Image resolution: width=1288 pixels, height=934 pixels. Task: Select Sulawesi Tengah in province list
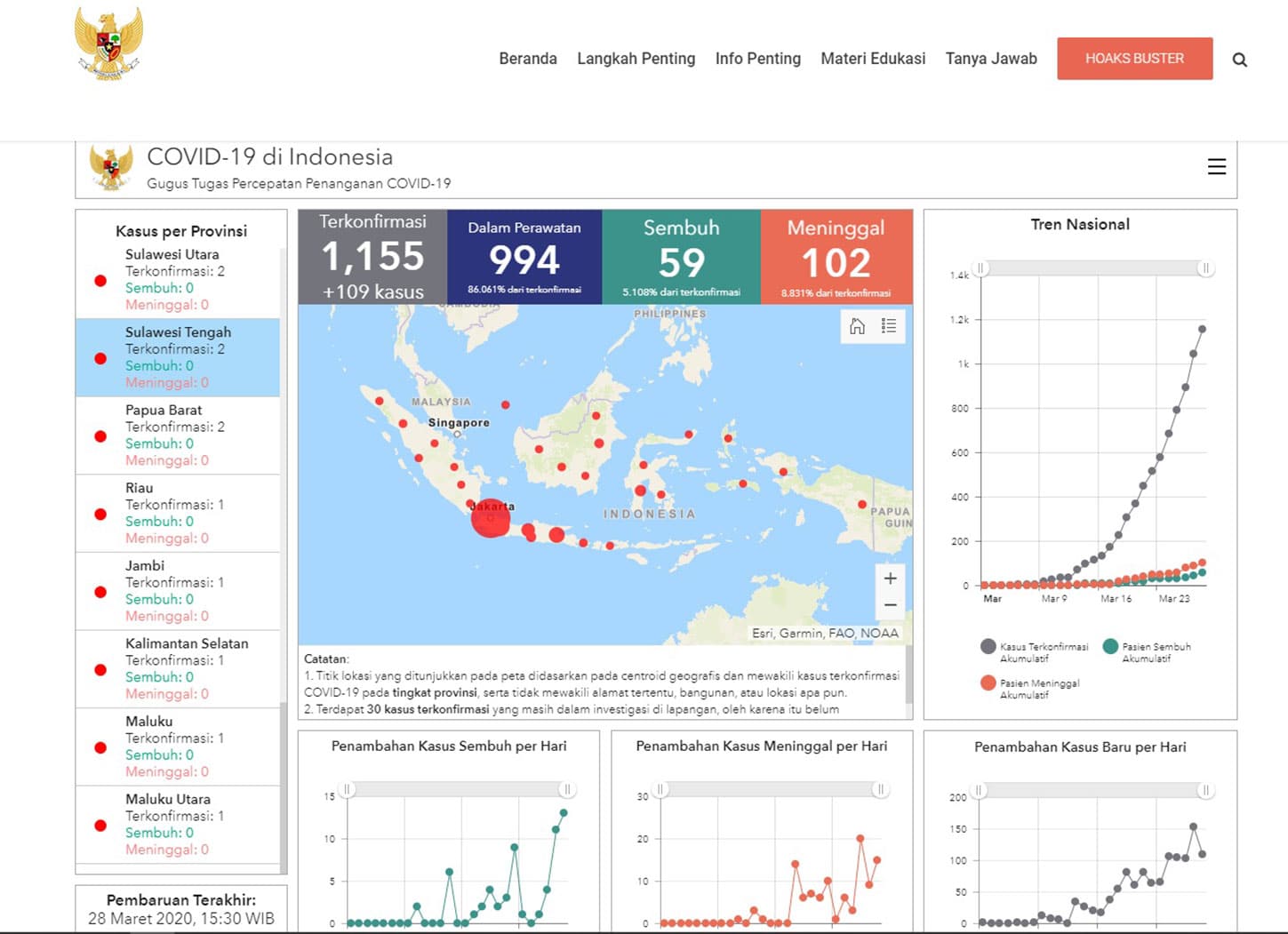tap(178, 357)
